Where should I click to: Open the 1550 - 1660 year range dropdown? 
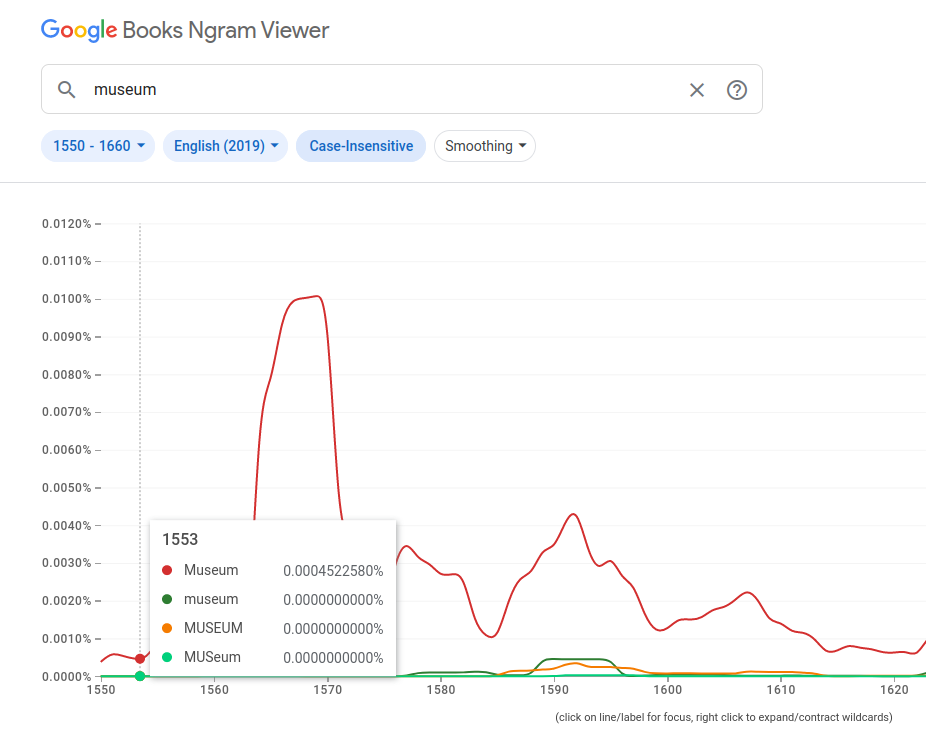(98, 146)
